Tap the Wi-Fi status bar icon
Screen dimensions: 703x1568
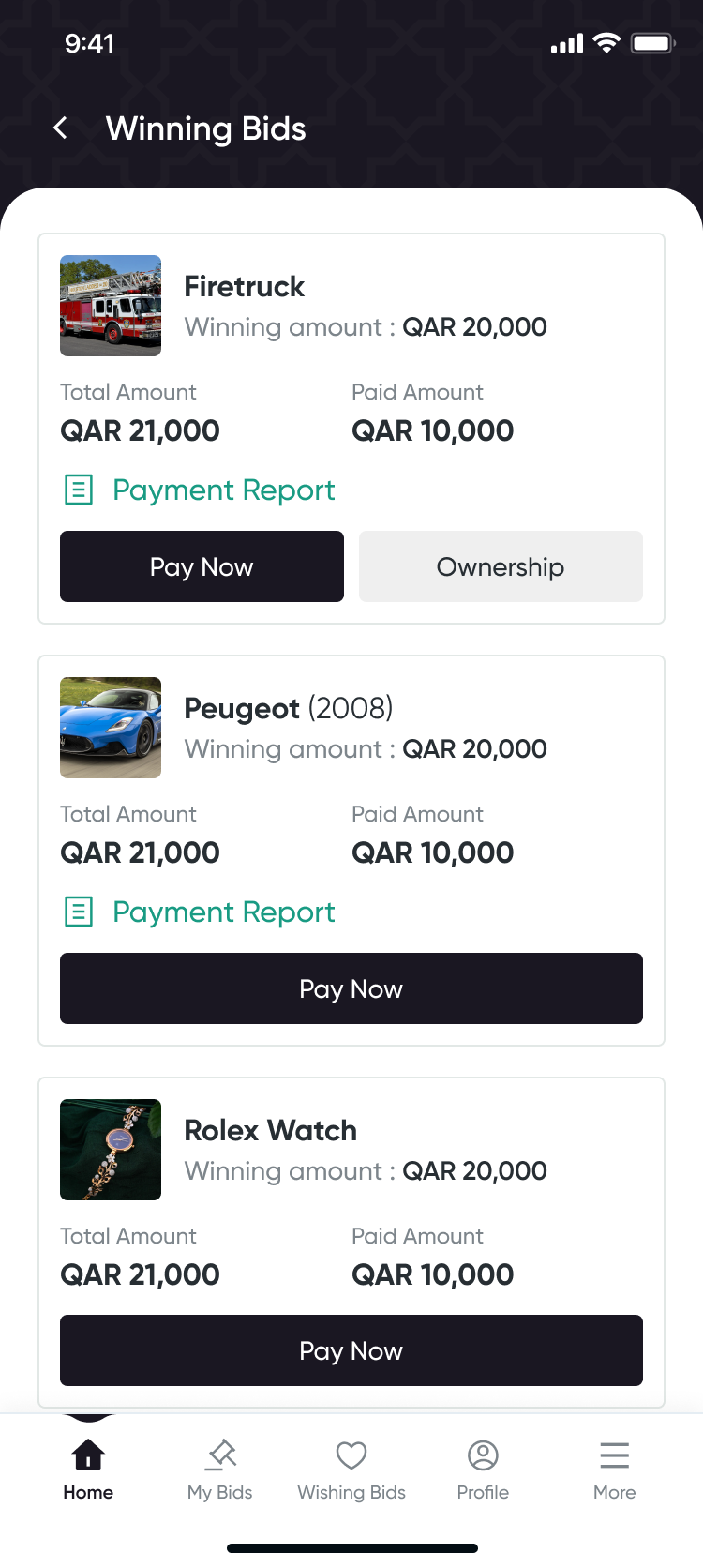coord(607,43)
